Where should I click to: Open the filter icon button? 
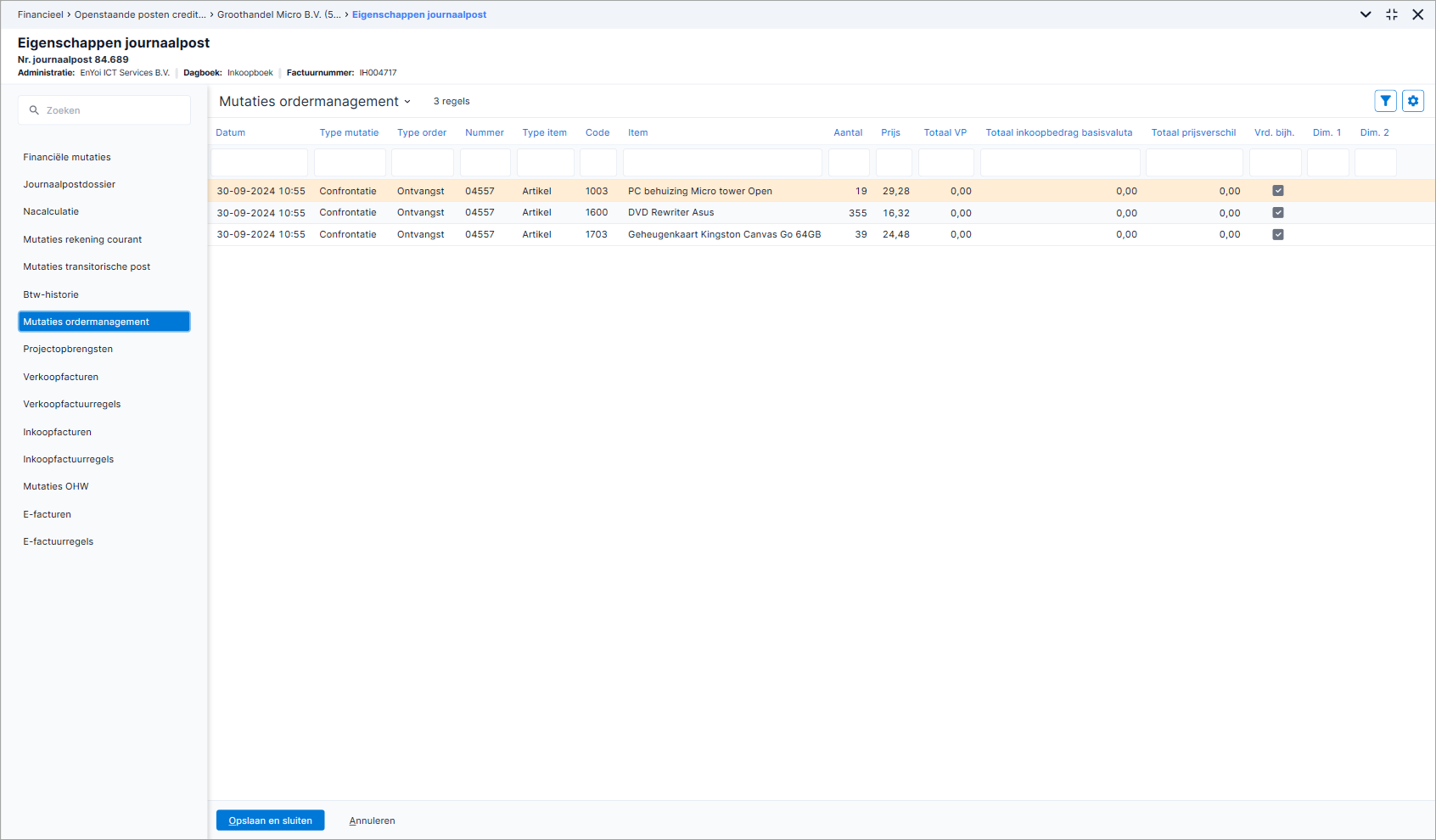click(1385, 101)
